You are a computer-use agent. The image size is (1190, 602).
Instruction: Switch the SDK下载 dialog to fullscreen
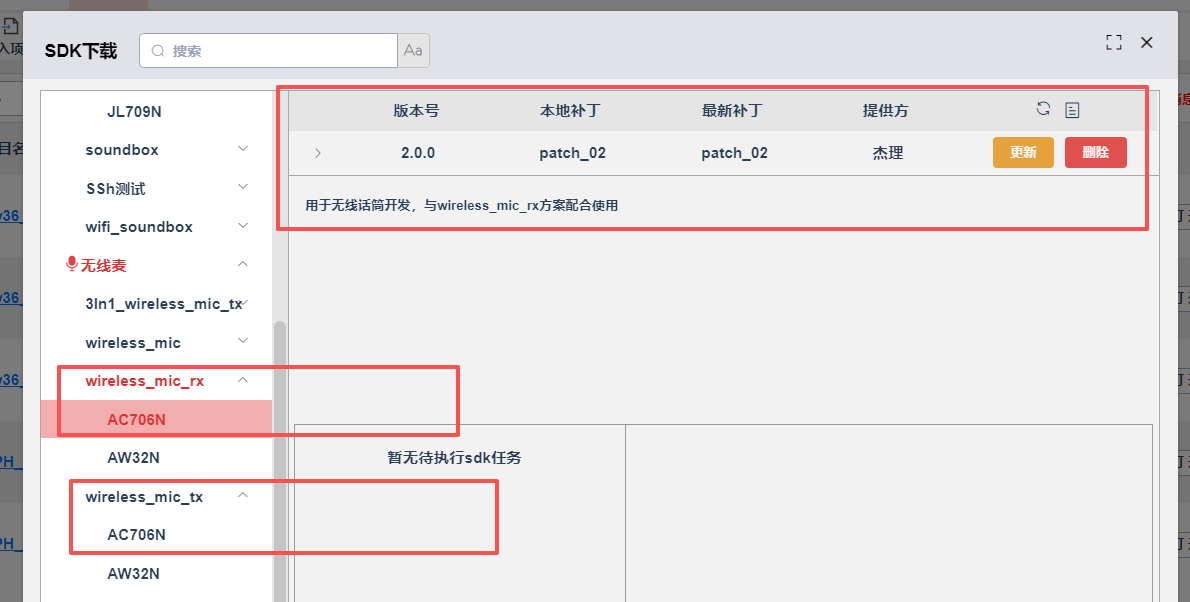pyautogui.click(x=1113, y=43)
